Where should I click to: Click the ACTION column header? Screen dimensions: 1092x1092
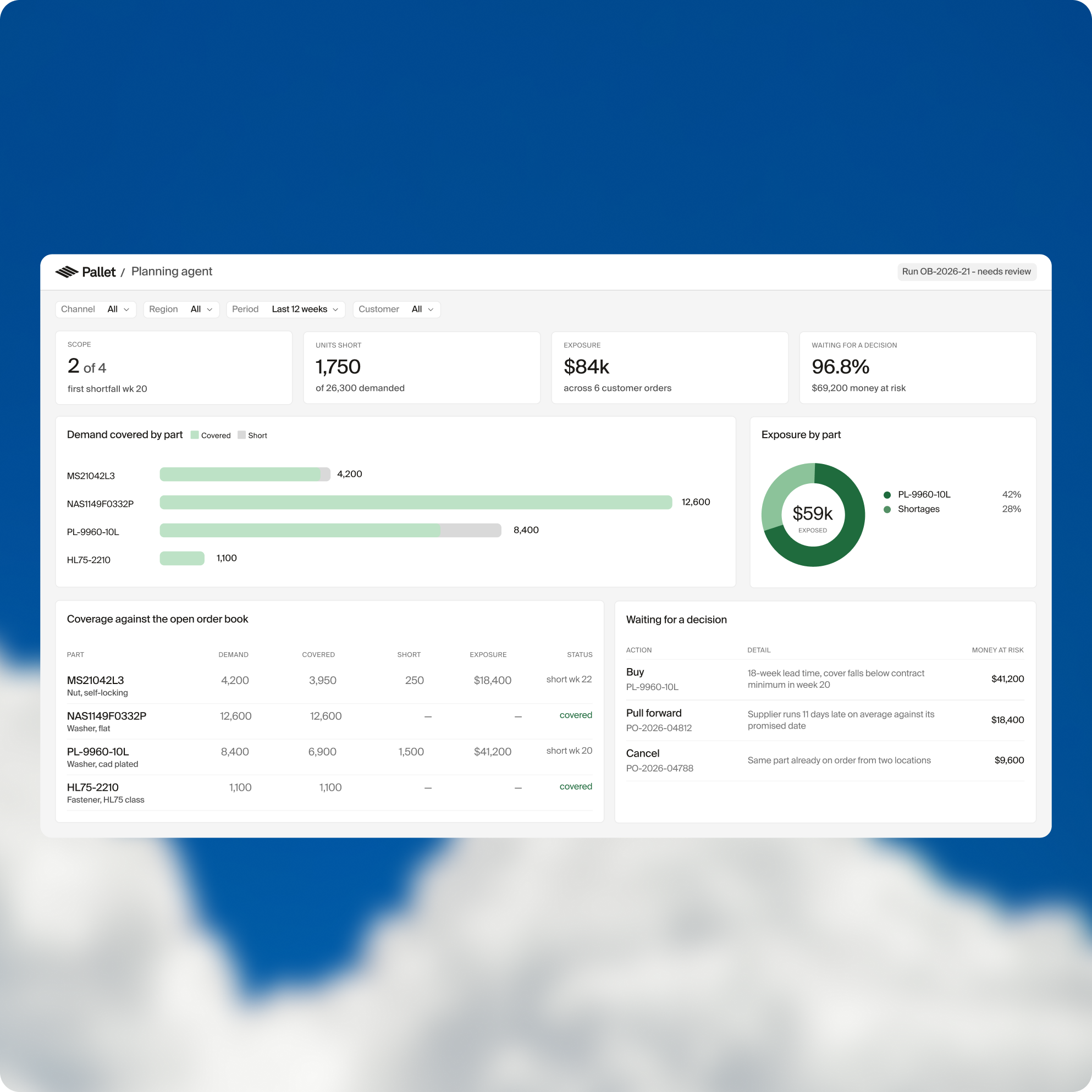coord(639,650)
